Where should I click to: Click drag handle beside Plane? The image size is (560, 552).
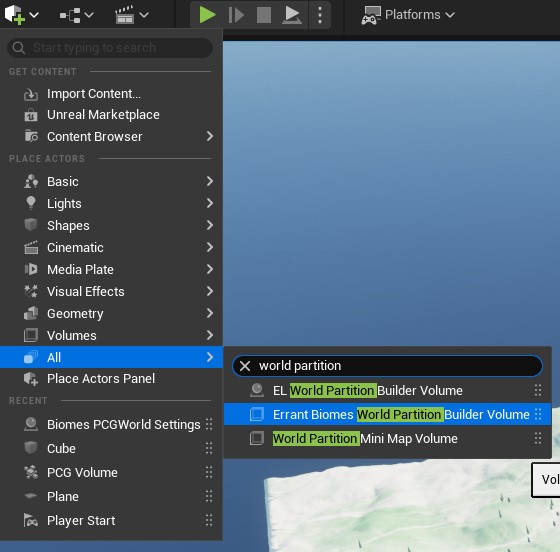point(209,497)
